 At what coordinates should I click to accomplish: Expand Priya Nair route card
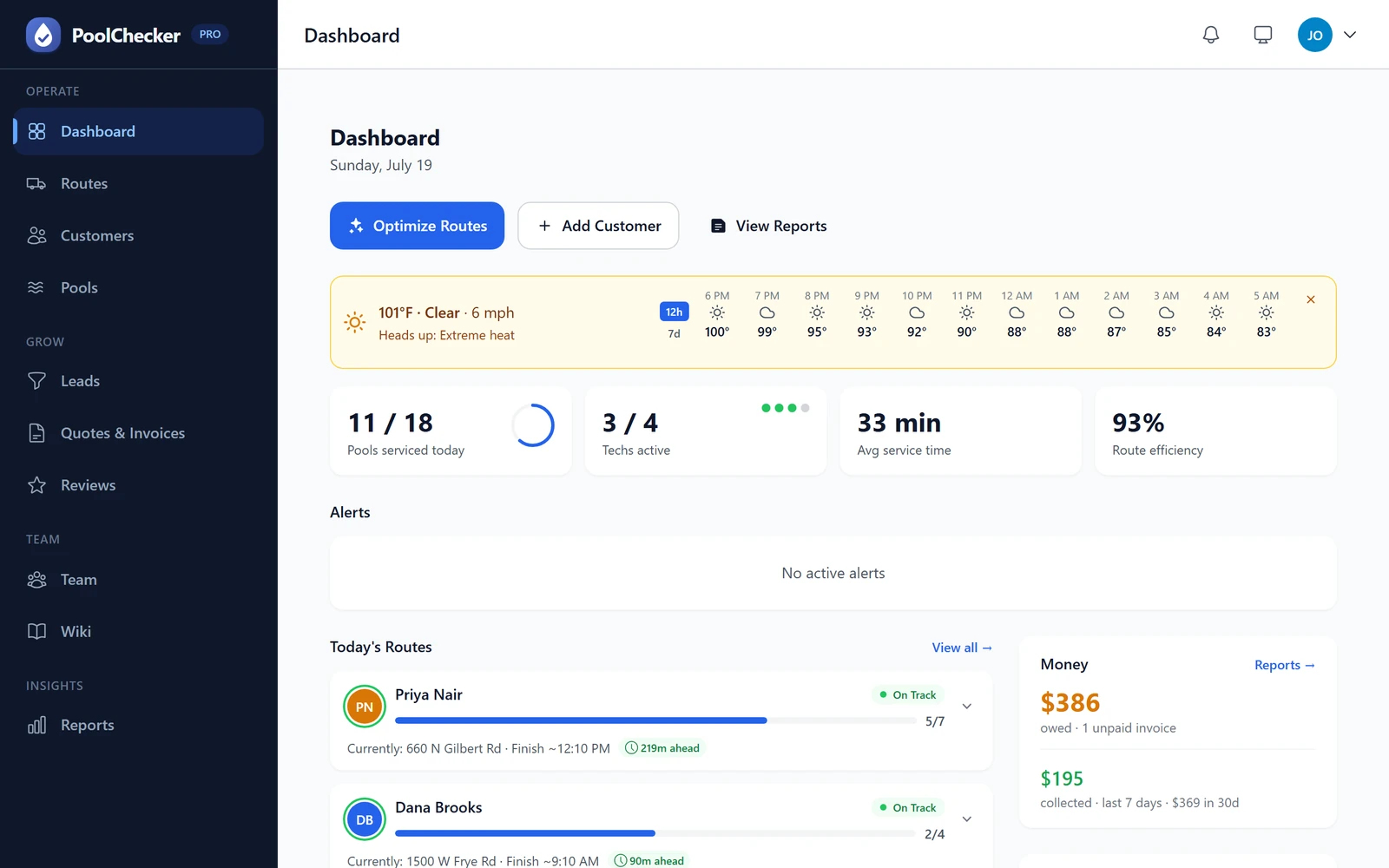967,707
